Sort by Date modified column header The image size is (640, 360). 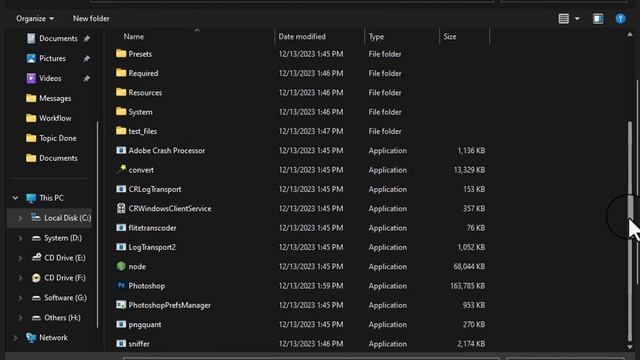[x=302, y=37]
